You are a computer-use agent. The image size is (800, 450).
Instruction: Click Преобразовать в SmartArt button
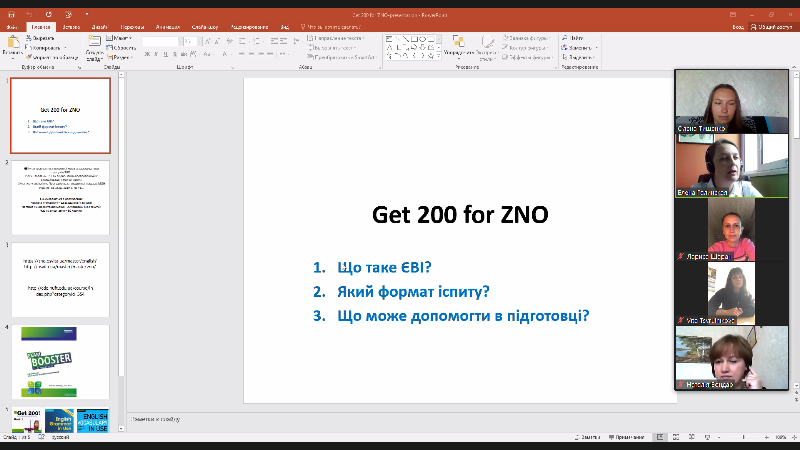point(341,58)
